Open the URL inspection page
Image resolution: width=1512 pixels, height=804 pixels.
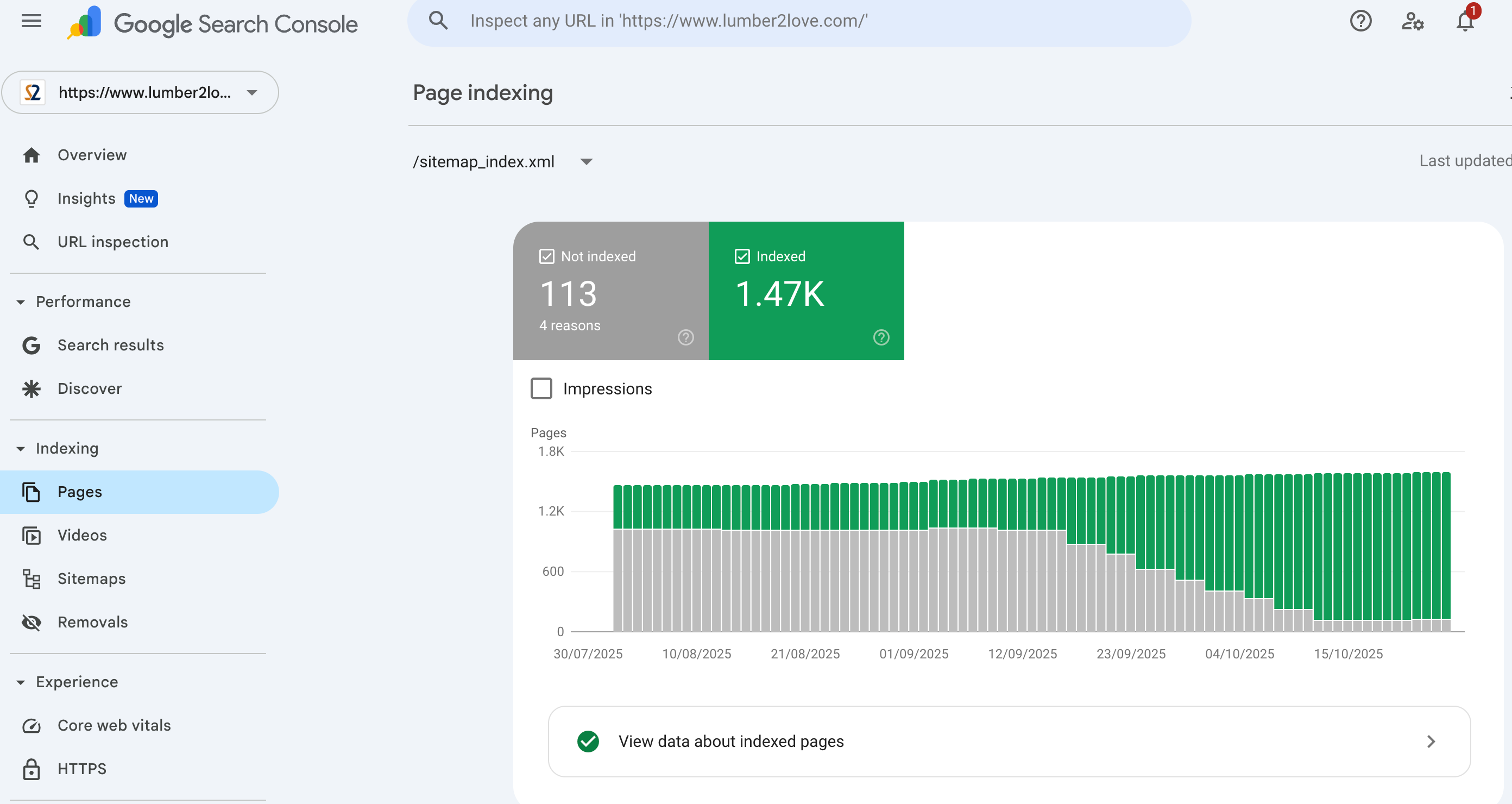click(113, 241)
